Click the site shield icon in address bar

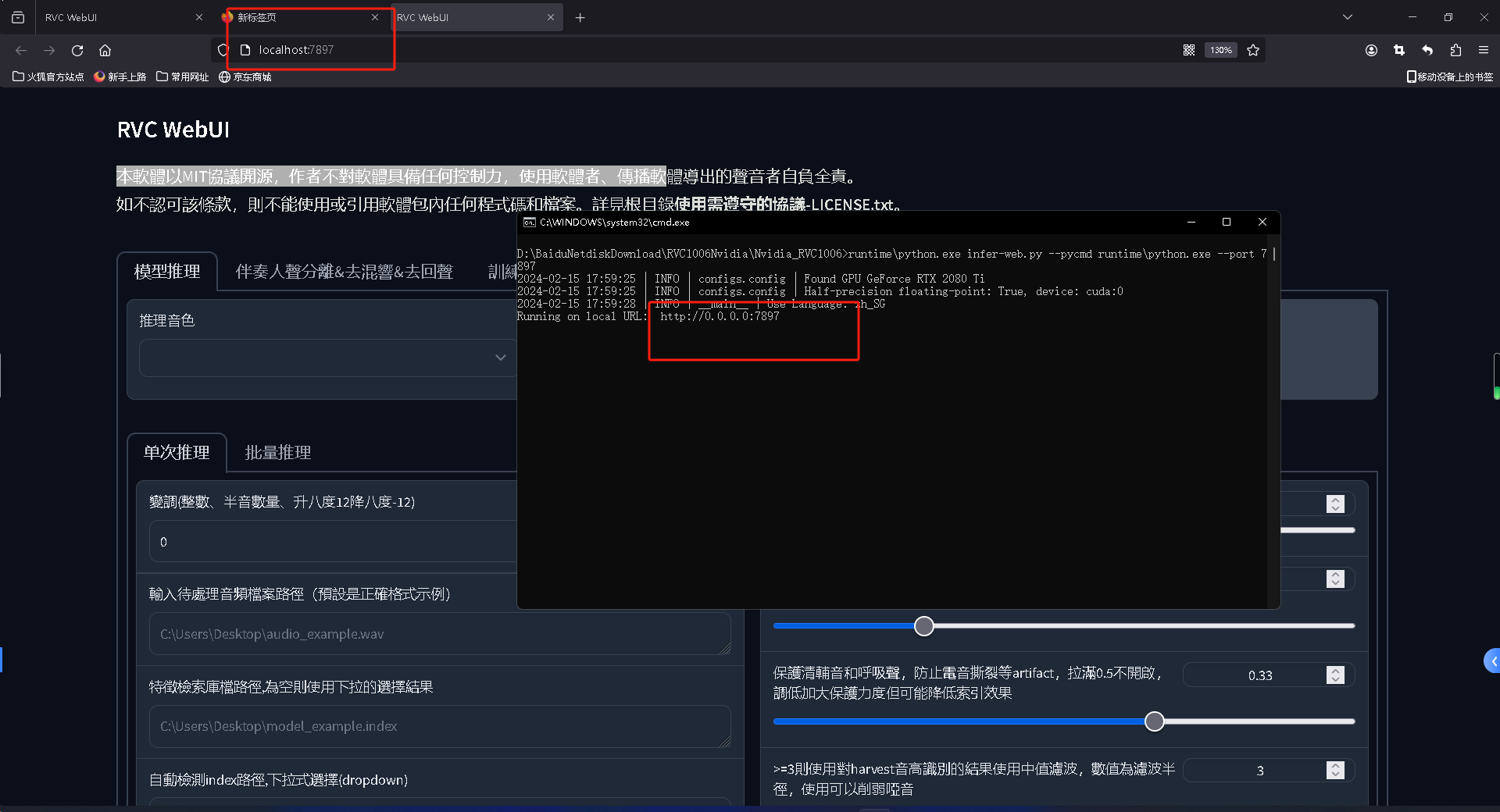[223, 50]
